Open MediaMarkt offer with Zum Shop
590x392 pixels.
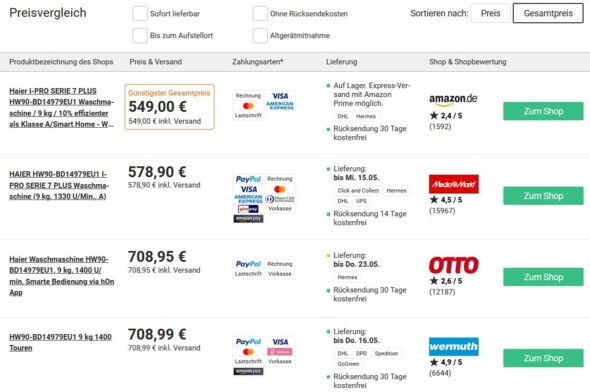point(543,196)
